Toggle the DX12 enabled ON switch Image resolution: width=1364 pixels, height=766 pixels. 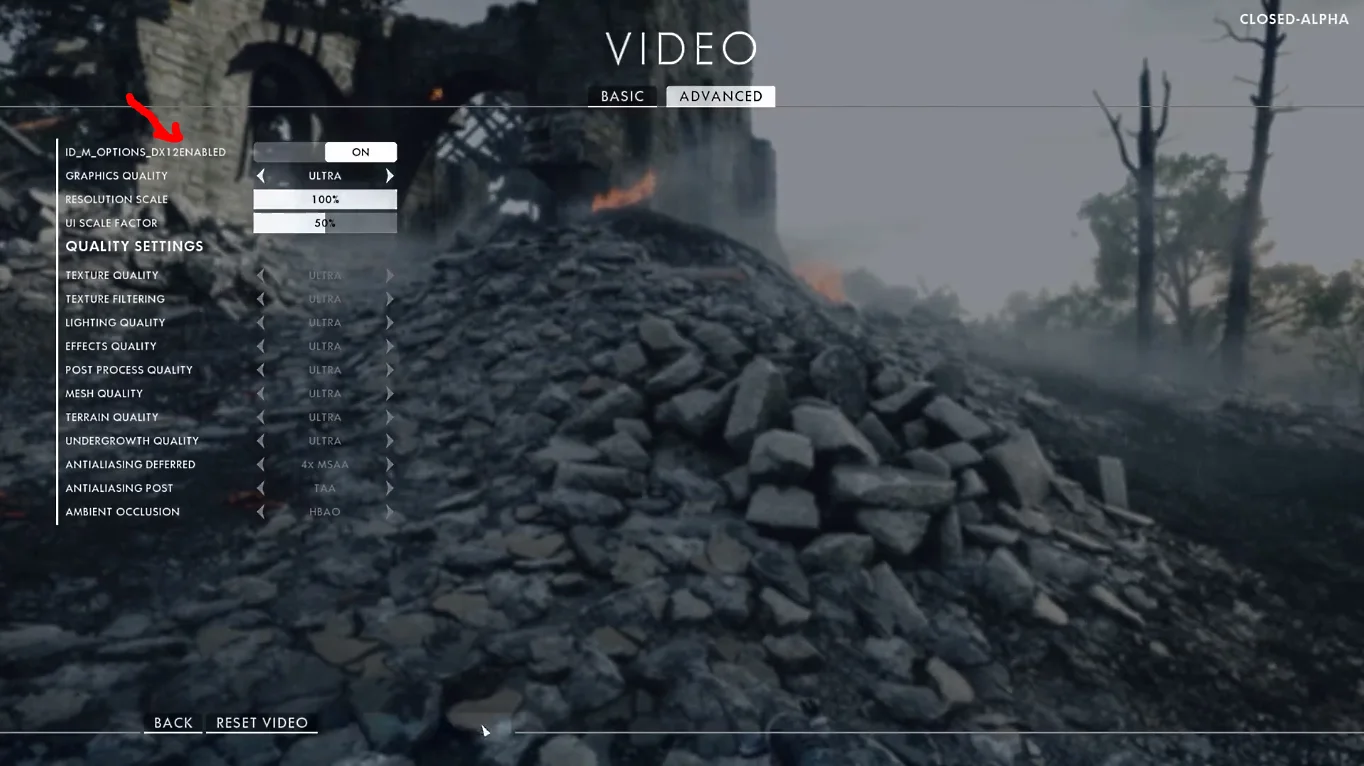(x=360, y=152)
